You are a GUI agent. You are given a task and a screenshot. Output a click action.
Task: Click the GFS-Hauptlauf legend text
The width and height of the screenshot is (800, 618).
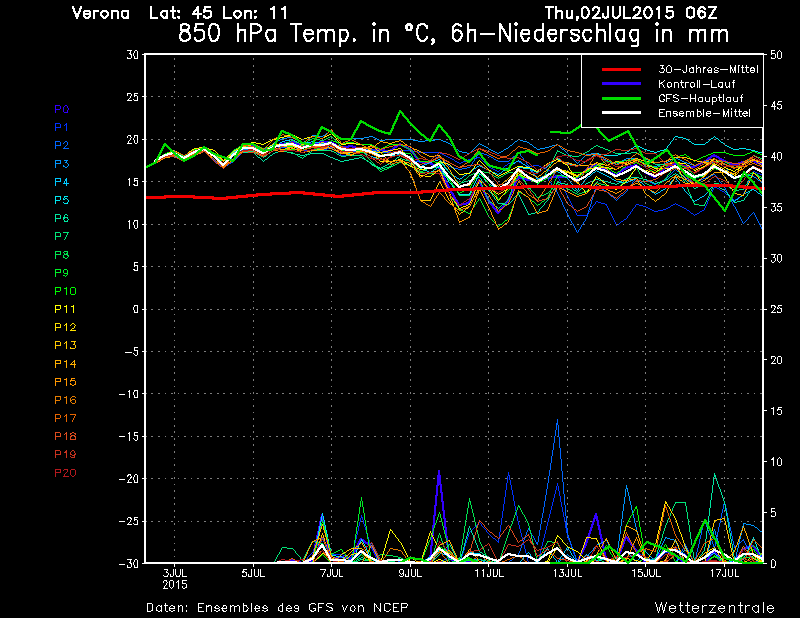point(701,98)
